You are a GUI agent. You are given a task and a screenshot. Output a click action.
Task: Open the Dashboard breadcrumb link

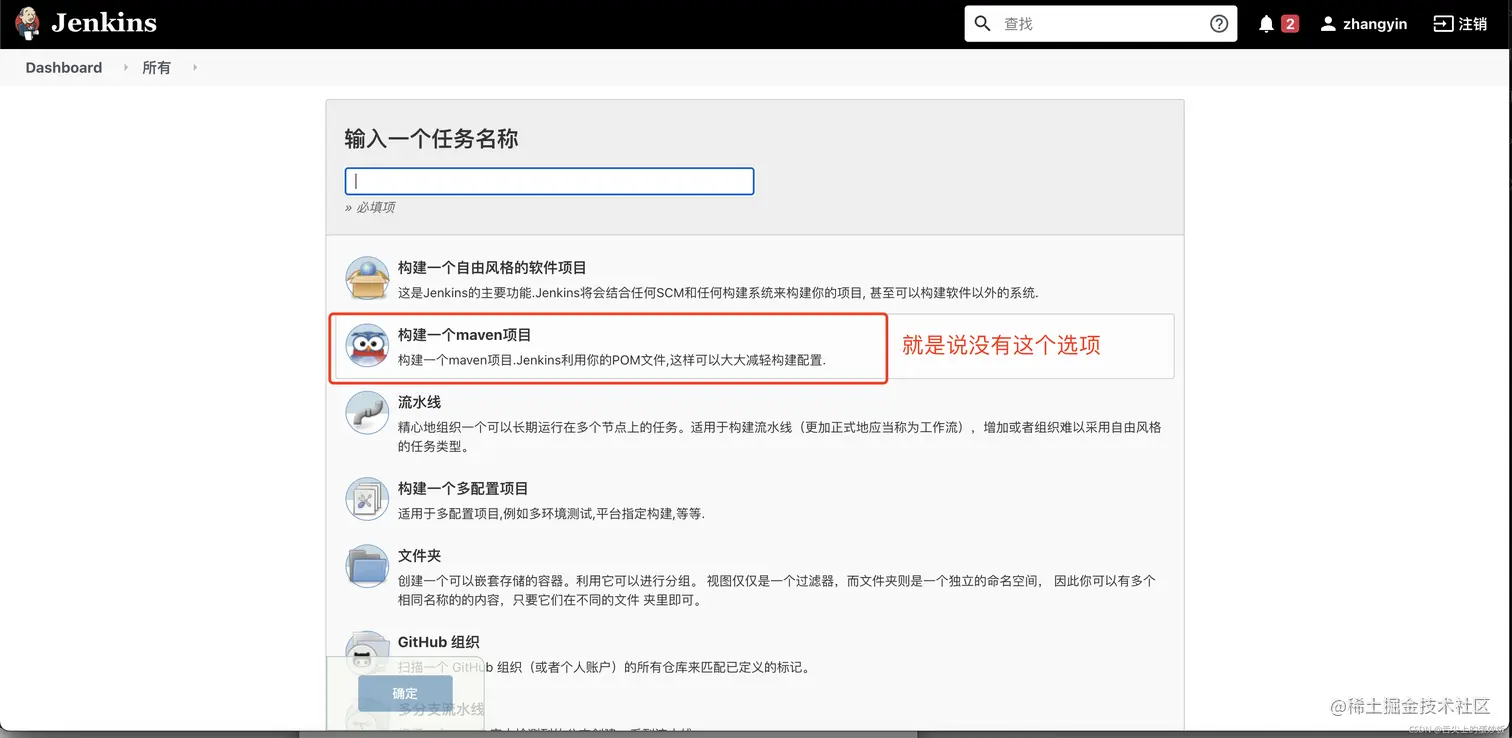[63, 67]
